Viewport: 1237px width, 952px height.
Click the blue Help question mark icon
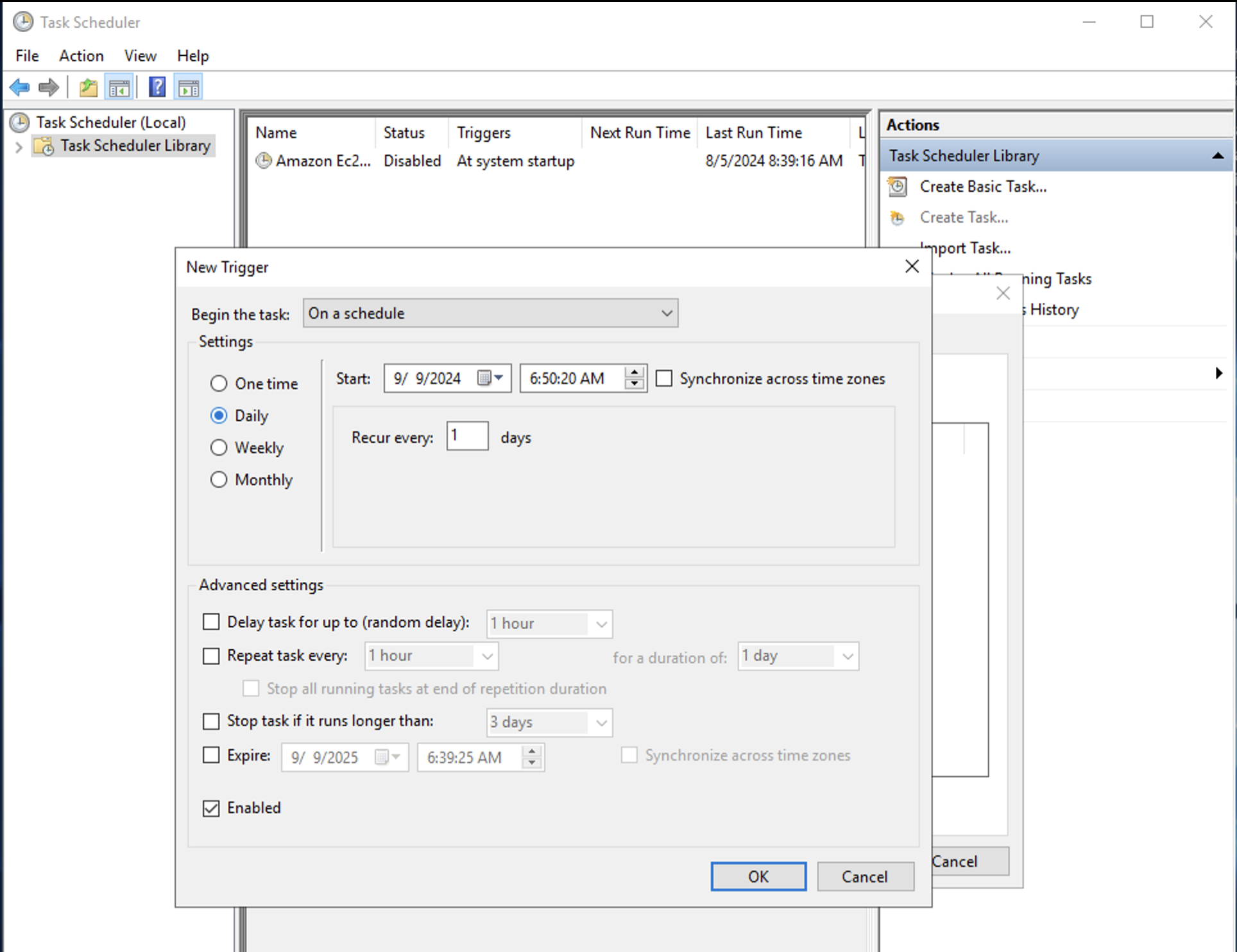(x=157, y=87)
